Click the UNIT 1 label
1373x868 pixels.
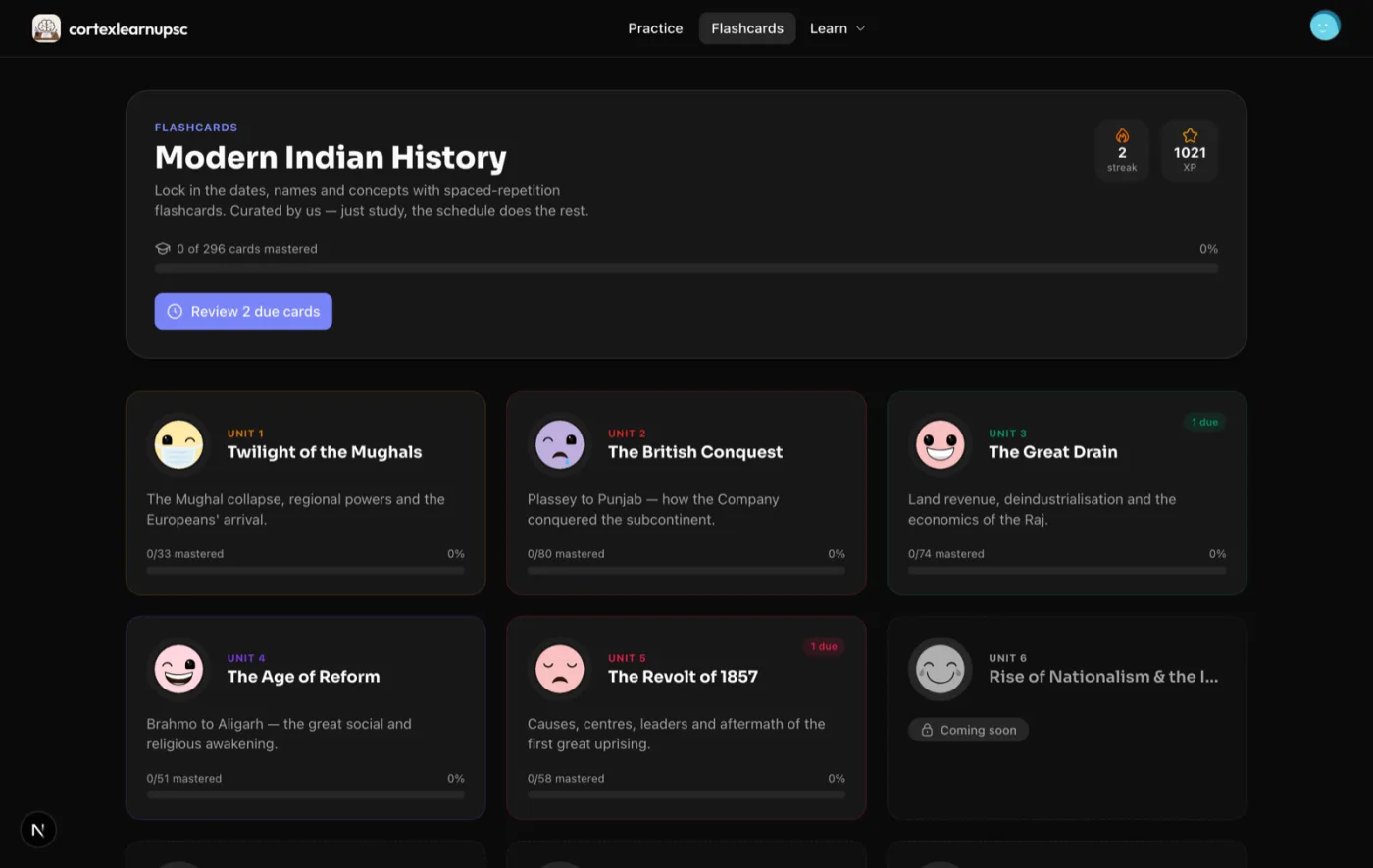[245, 434]
